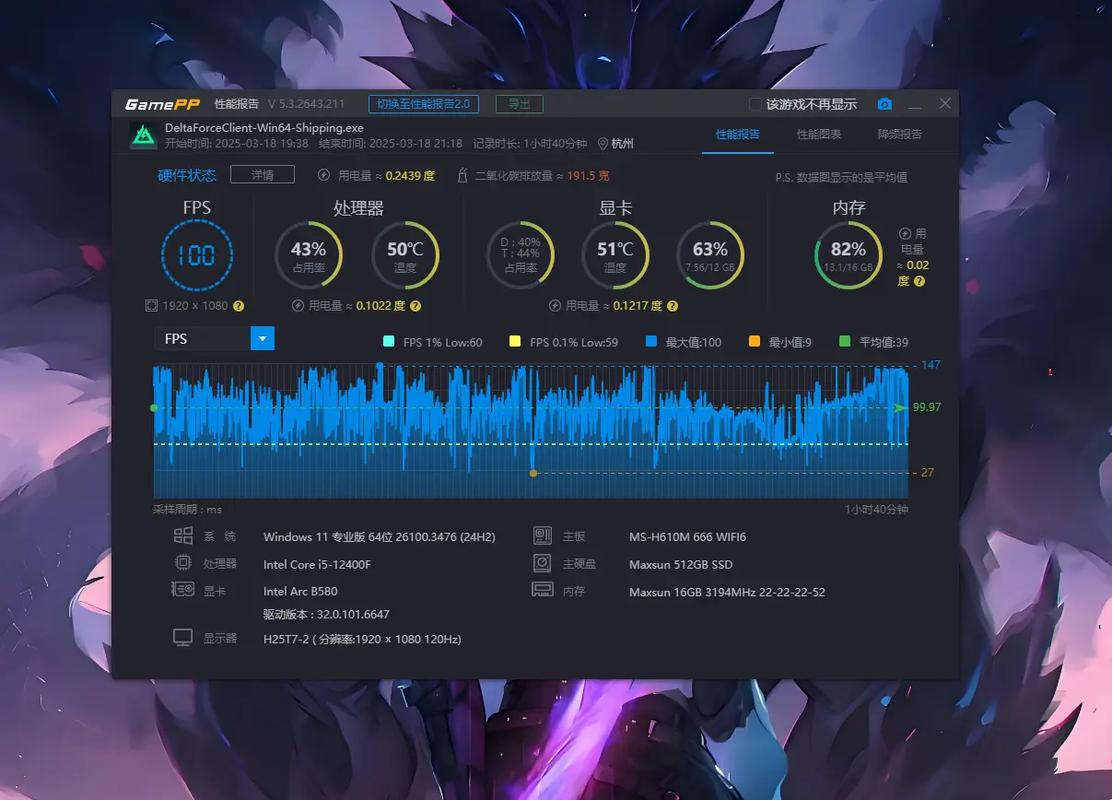Click the location pin icon beside 杭州
The height and width of the screenshot is (800, 1112).
602,143
